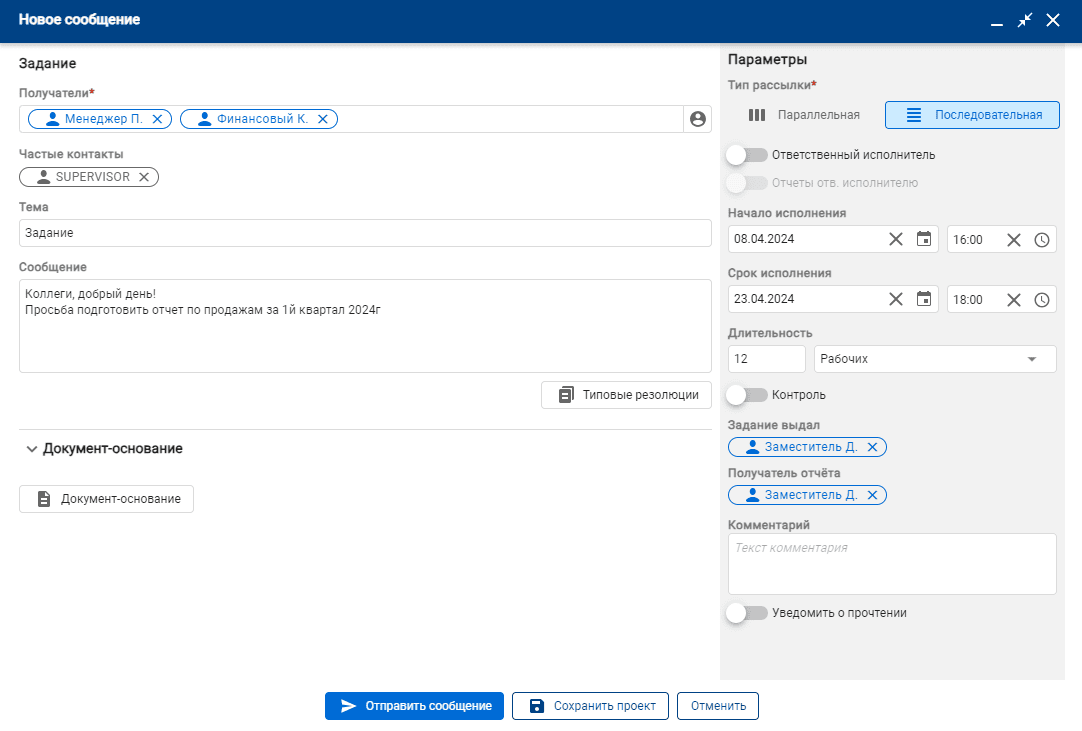The image size is (1082, 731).
Task: Remove Финансовый К. from recipients
Action: click(322, 119)
